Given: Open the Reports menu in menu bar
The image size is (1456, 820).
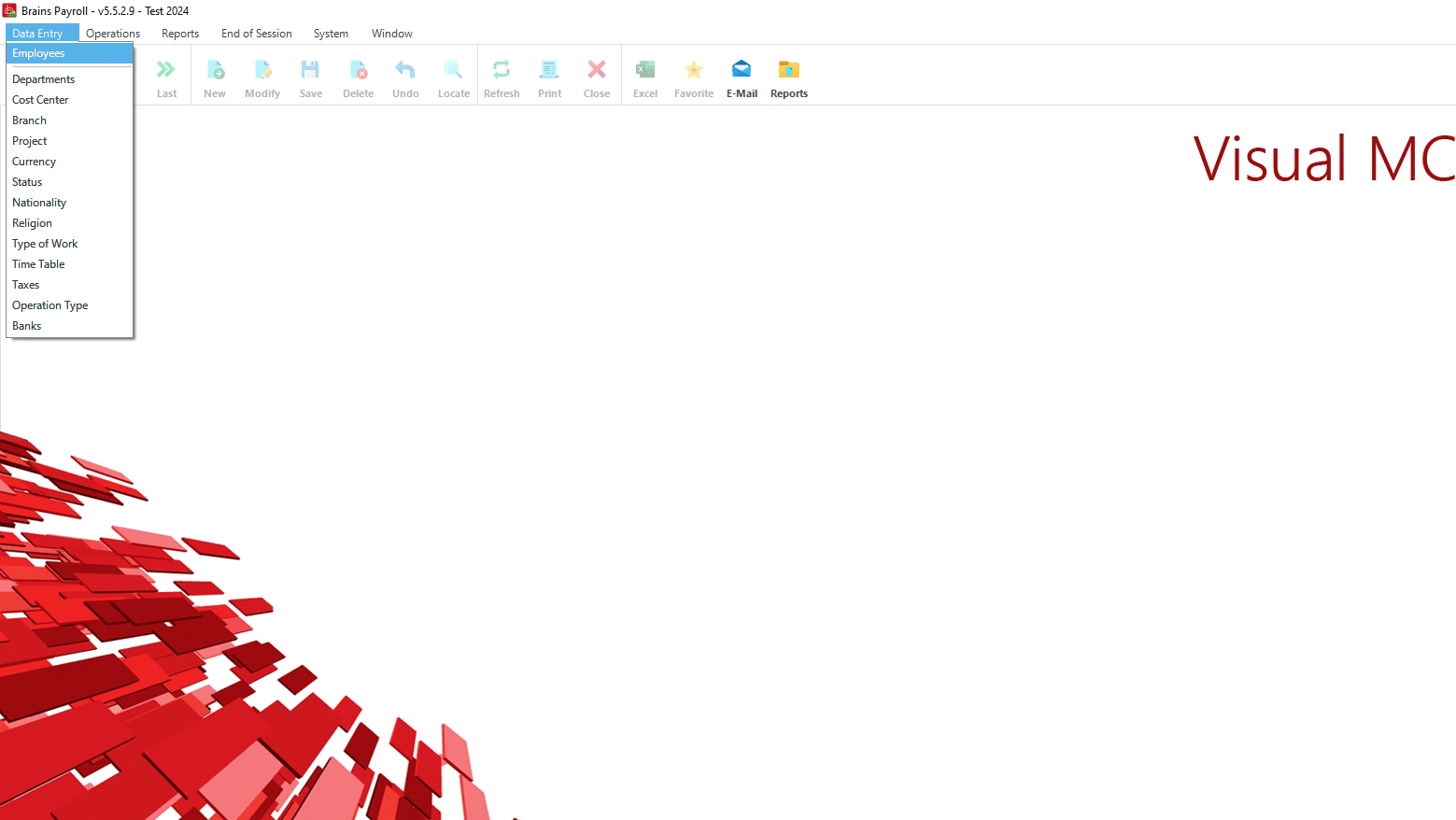Looking at the screenshot, I should click(x=180, y=33).
